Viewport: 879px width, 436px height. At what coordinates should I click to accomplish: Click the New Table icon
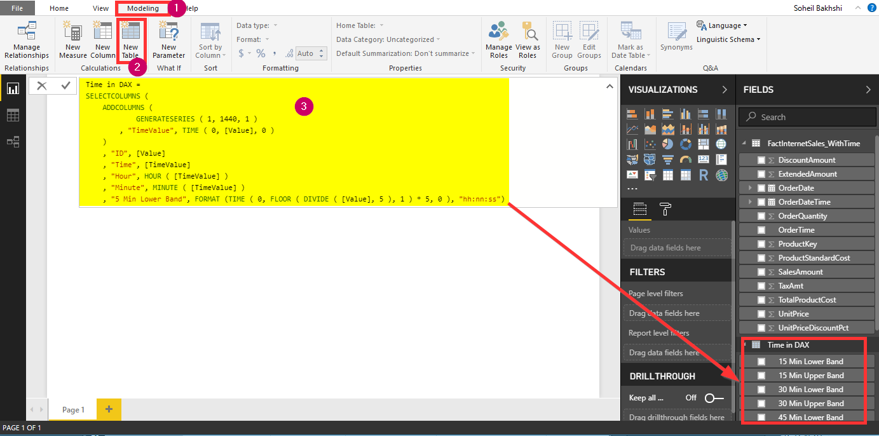[x=131, y=40]
